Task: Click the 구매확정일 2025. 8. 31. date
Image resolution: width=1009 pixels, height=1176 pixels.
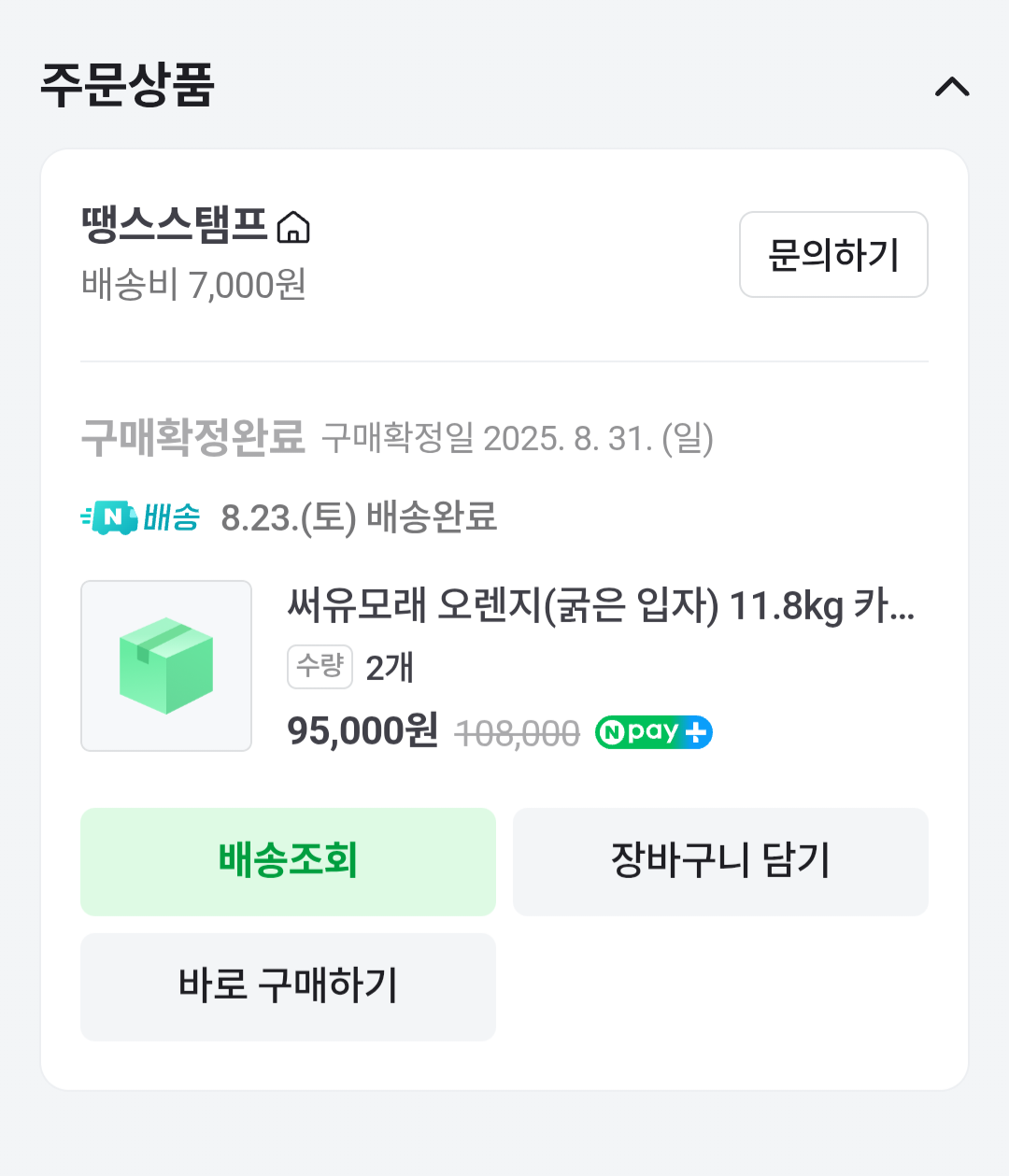Action: point(518,437)
